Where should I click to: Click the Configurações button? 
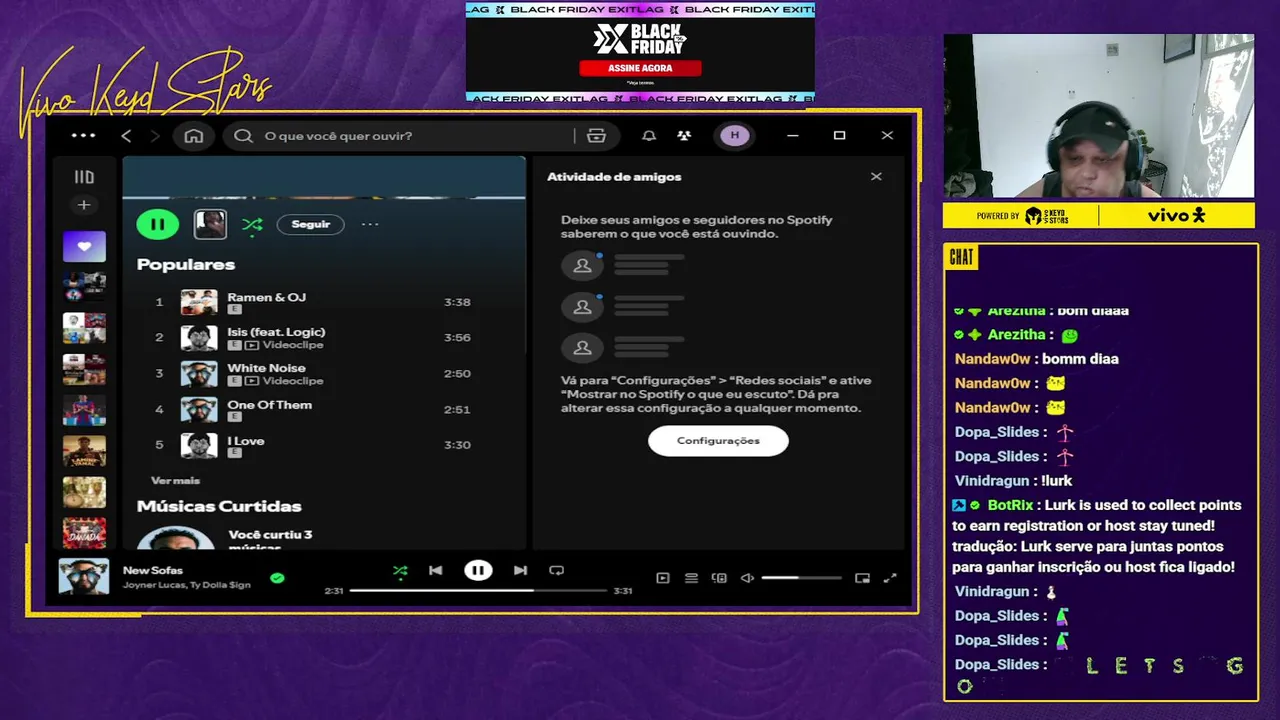click(718, 441)
